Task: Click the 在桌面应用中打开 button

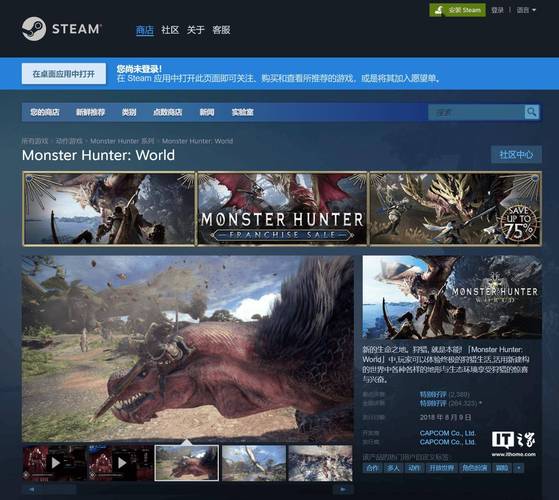Action: 64,74
